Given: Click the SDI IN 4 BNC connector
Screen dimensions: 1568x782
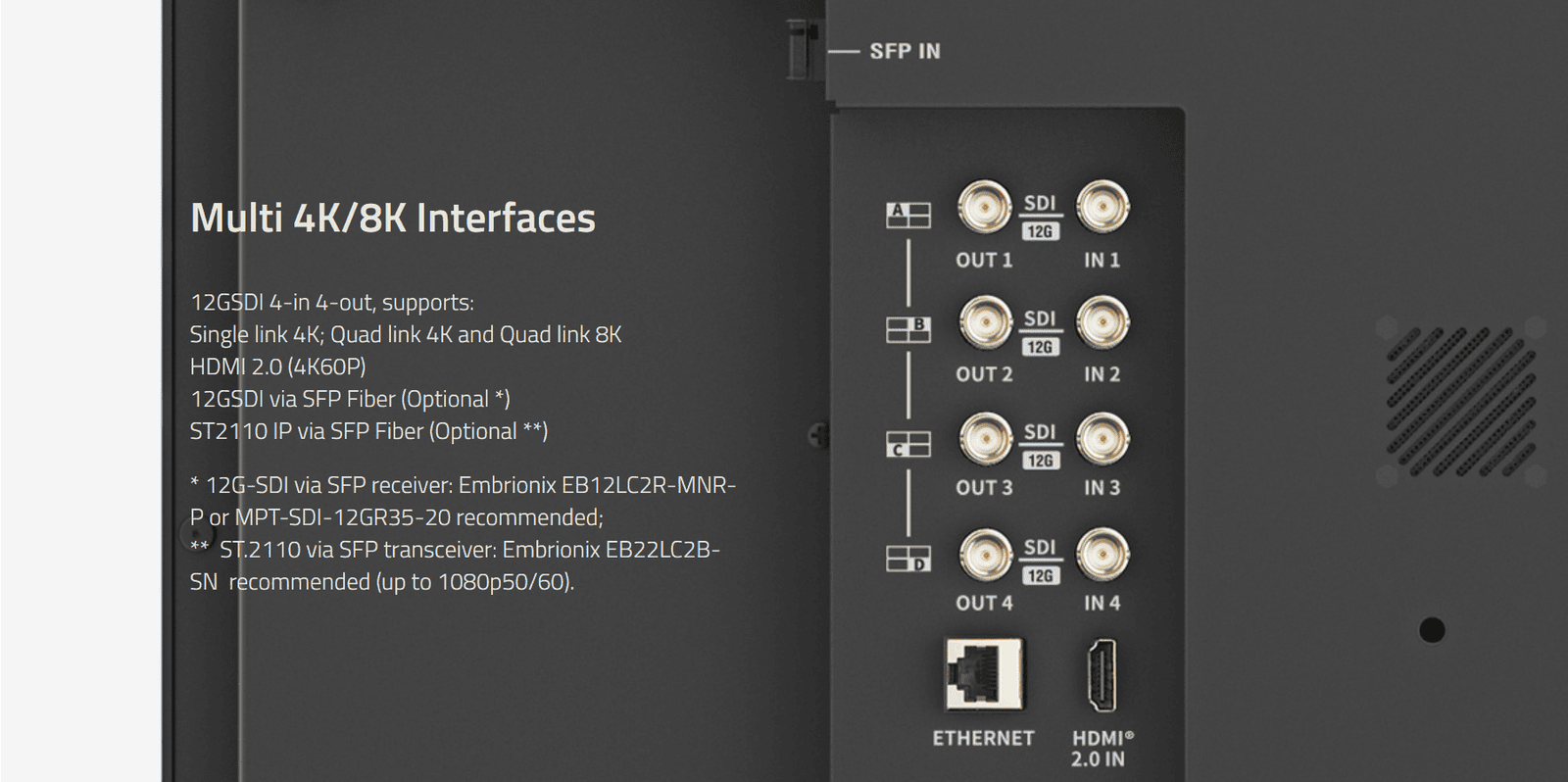Looking at the screenshot, I should point(1102,555).
